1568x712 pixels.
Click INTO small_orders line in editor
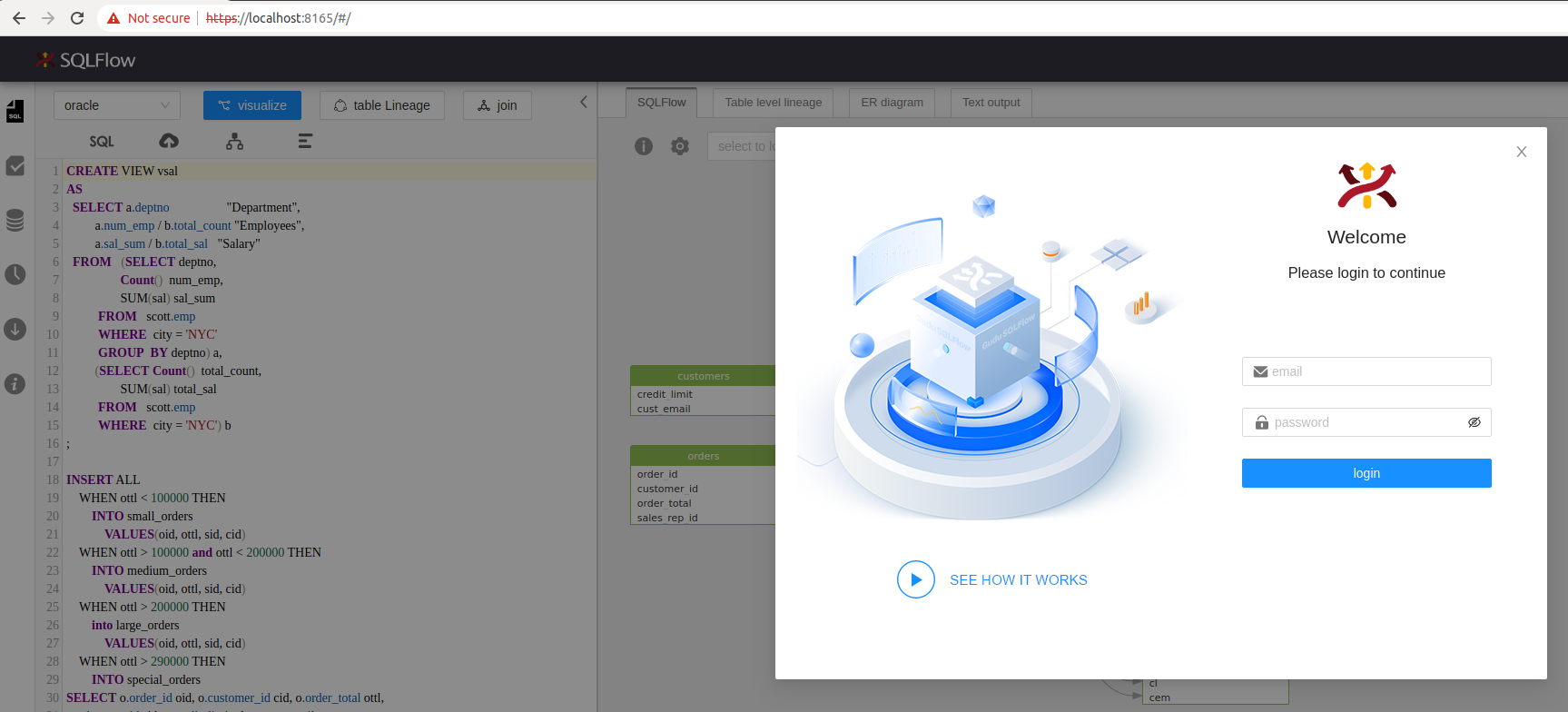142,516
